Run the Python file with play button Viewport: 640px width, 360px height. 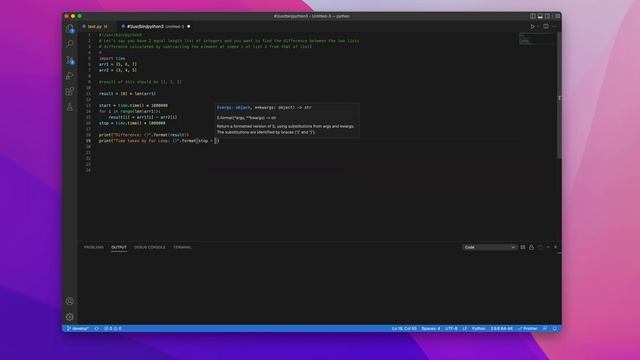532,27
